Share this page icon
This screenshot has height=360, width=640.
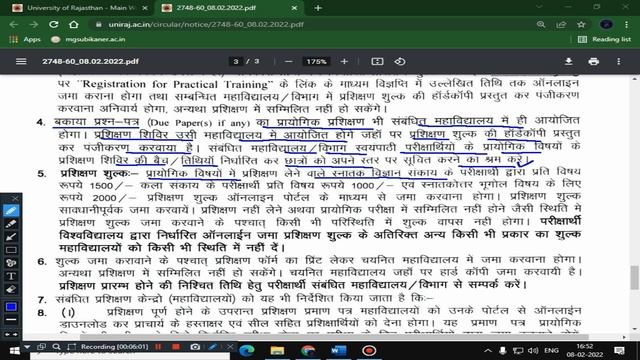561,24
